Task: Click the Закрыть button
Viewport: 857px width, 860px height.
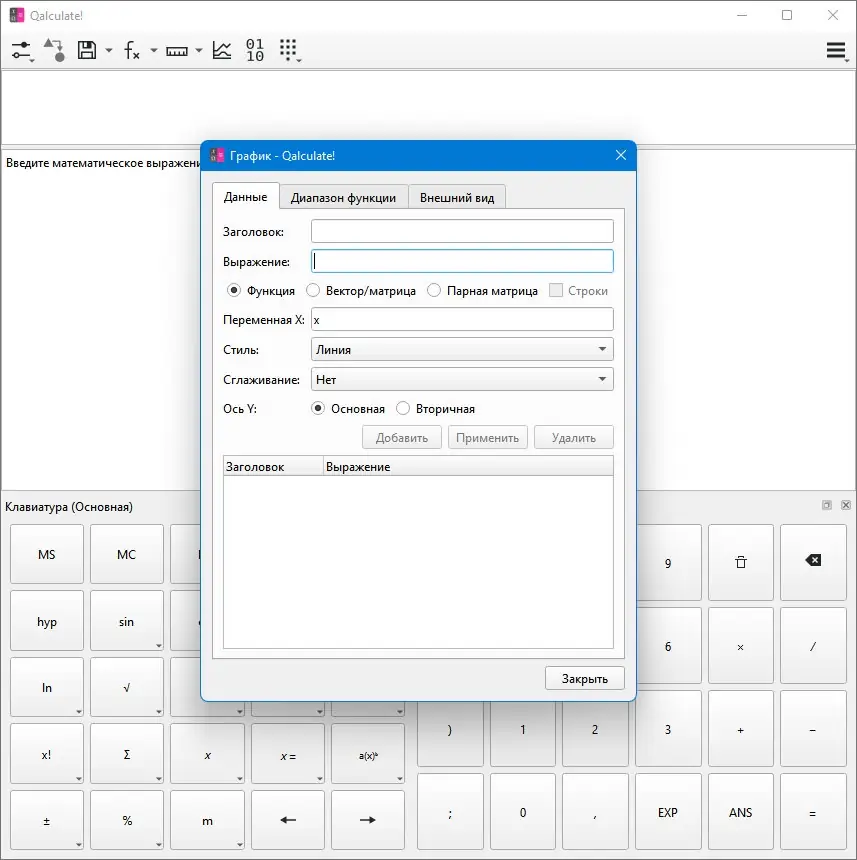Action: click(x=585, y=678)
